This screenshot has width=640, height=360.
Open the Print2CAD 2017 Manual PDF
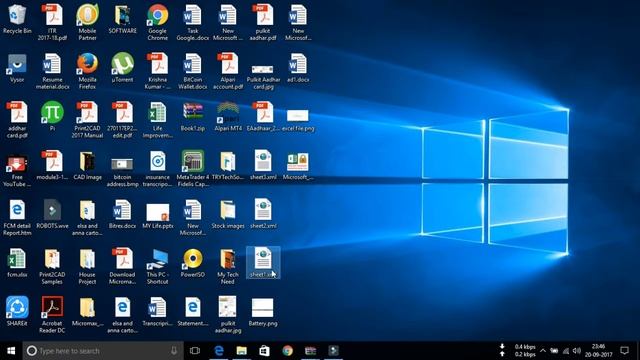(87, 120)
